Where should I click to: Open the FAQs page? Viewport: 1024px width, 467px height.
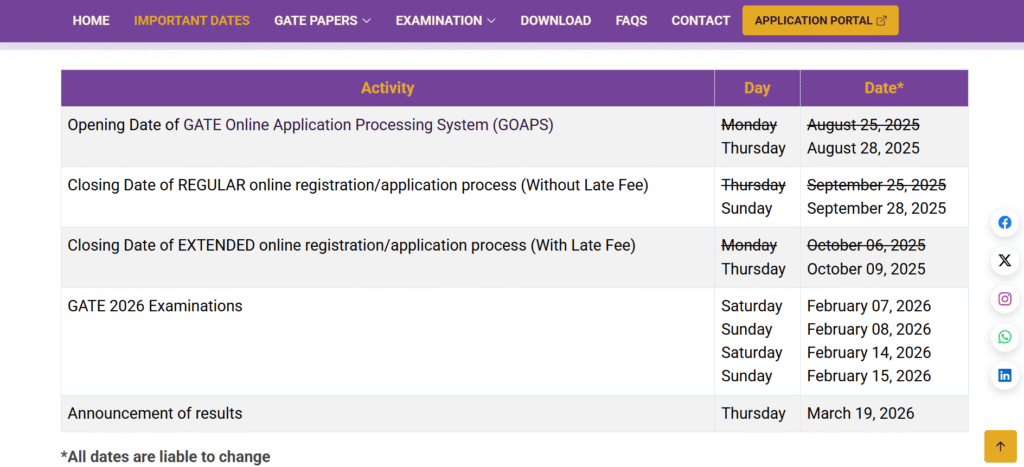click(x=631, y=21)
